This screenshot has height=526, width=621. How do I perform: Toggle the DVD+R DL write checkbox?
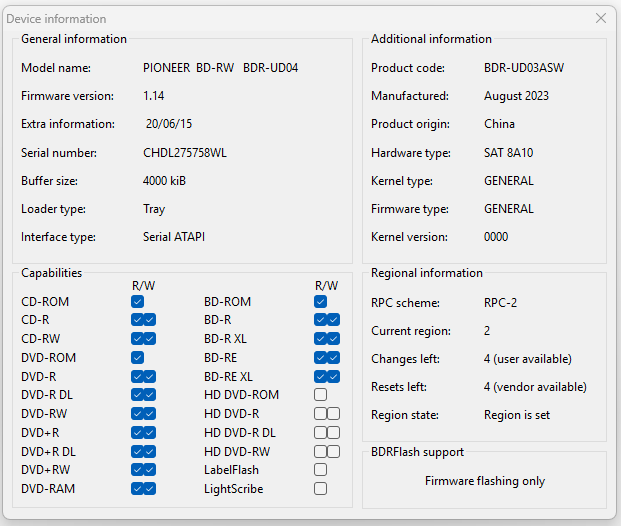(x=150, y=452)
